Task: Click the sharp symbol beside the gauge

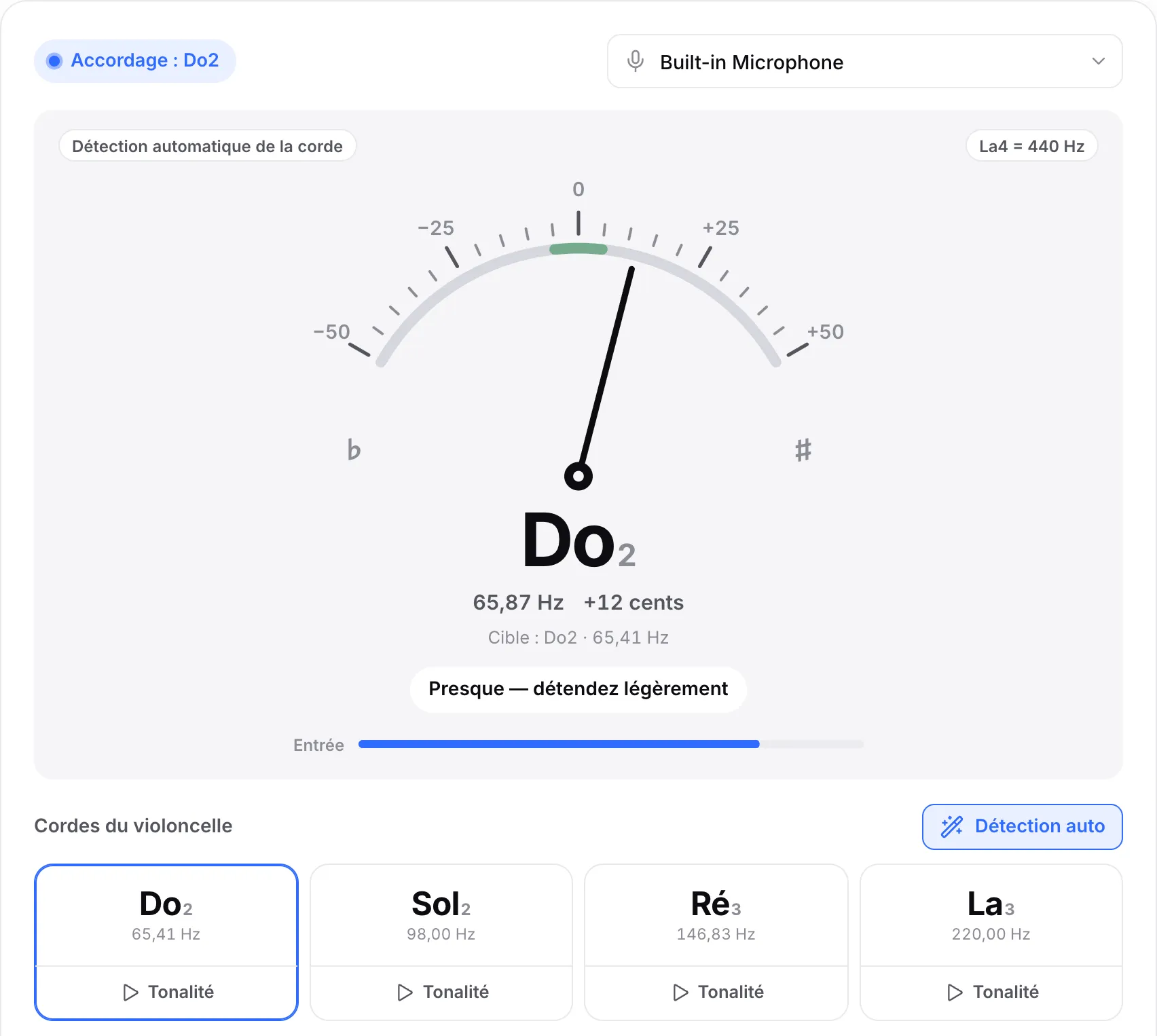Action: point(803,449)
